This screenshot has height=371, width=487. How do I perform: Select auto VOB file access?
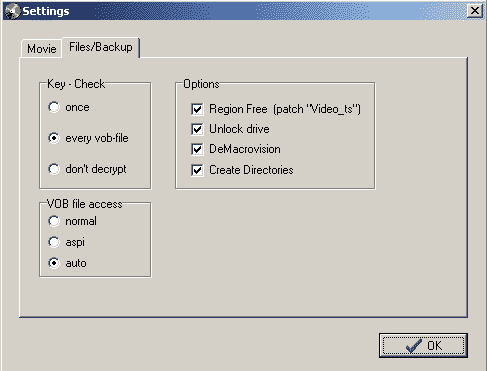[x=54, y=263]
